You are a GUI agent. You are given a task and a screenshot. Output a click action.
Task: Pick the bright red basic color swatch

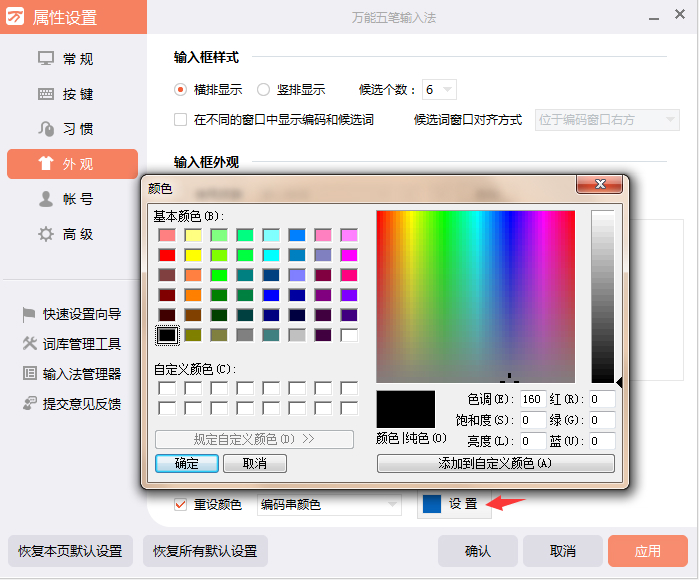coord(167,255)
